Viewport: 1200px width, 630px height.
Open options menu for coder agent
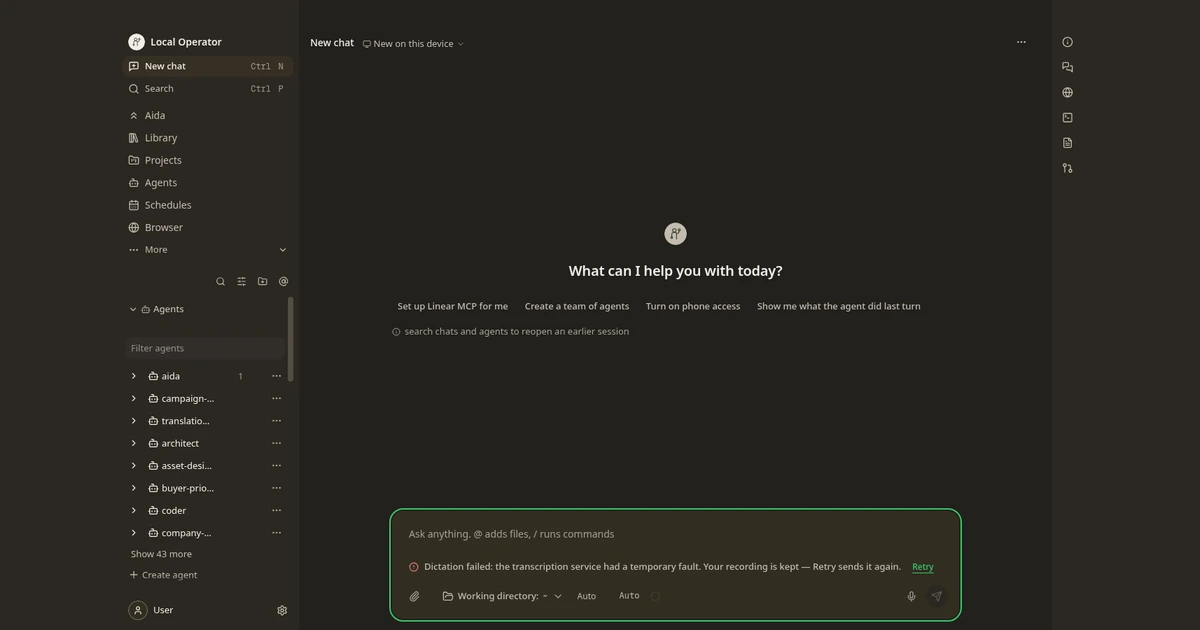277,511
